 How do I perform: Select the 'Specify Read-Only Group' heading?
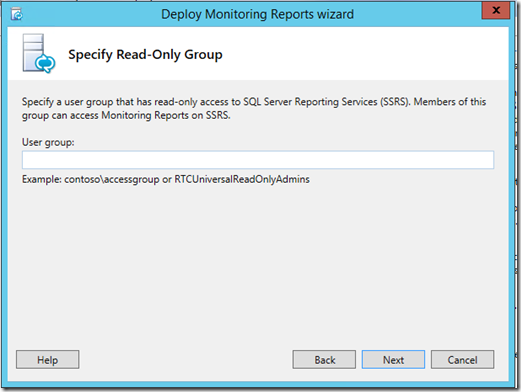coord(145,55)
